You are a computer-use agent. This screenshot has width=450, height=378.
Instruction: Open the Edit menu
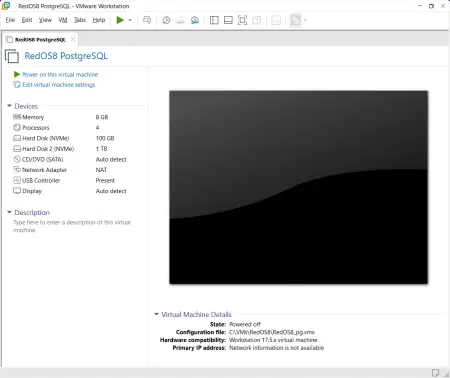point(27,20)
